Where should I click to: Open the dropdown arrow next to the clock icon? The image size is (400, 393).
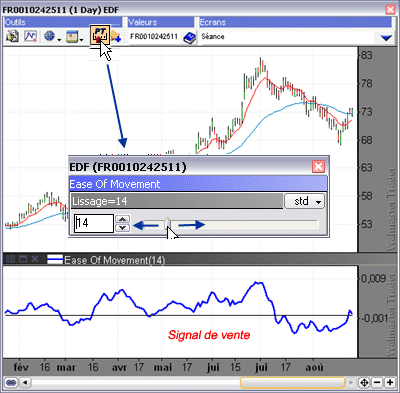click(x=59, y=40)
